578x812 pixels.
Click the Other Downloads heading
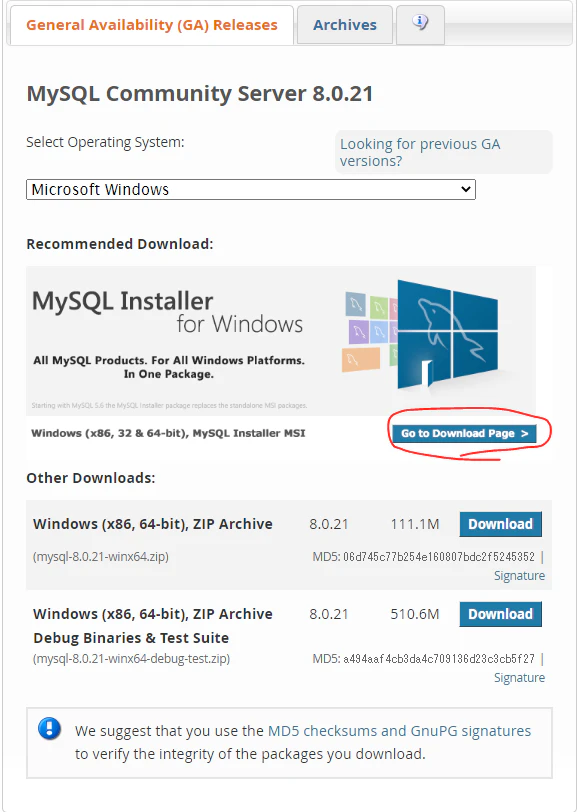[x=91, y=477]
